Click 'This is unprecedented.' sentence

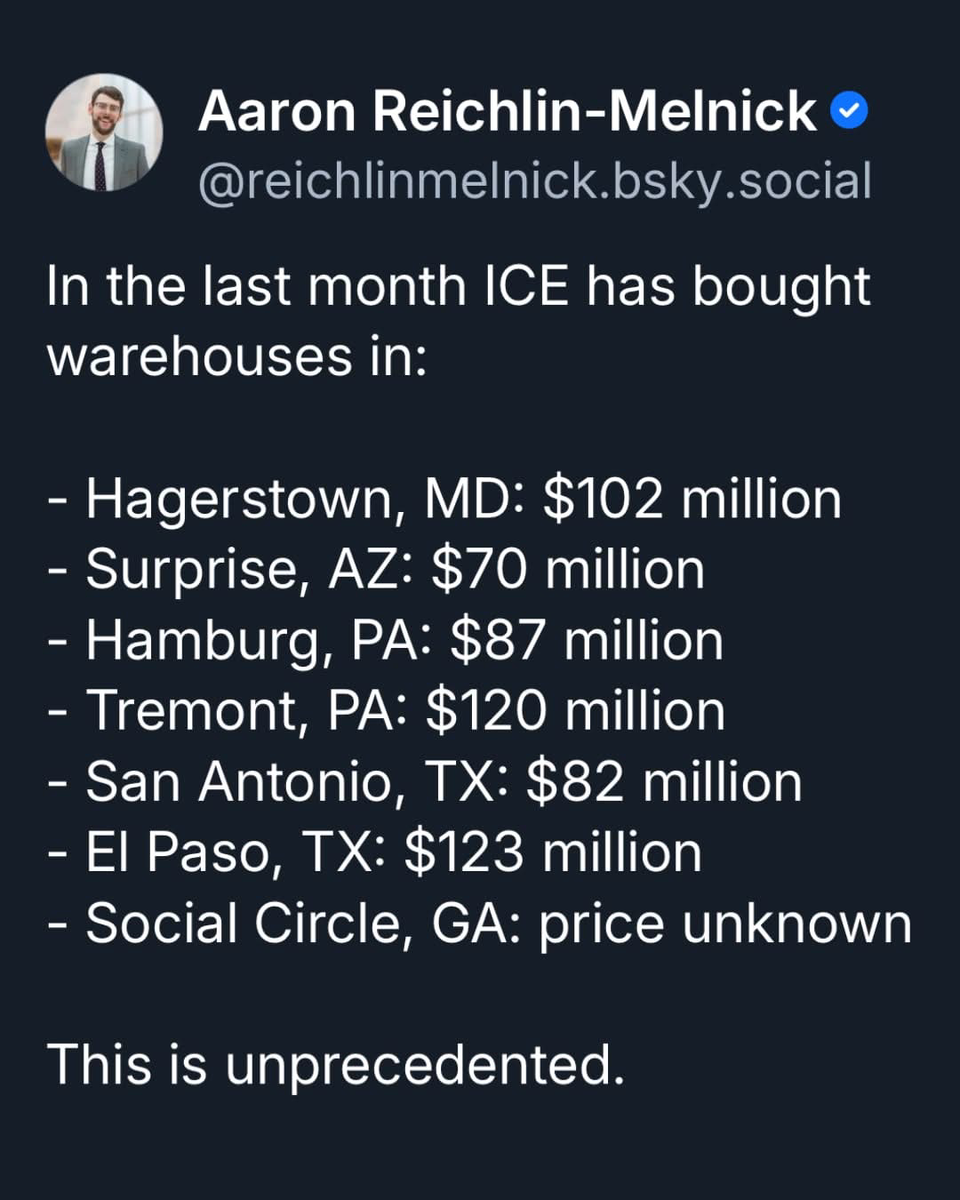tap(336, 1063)
